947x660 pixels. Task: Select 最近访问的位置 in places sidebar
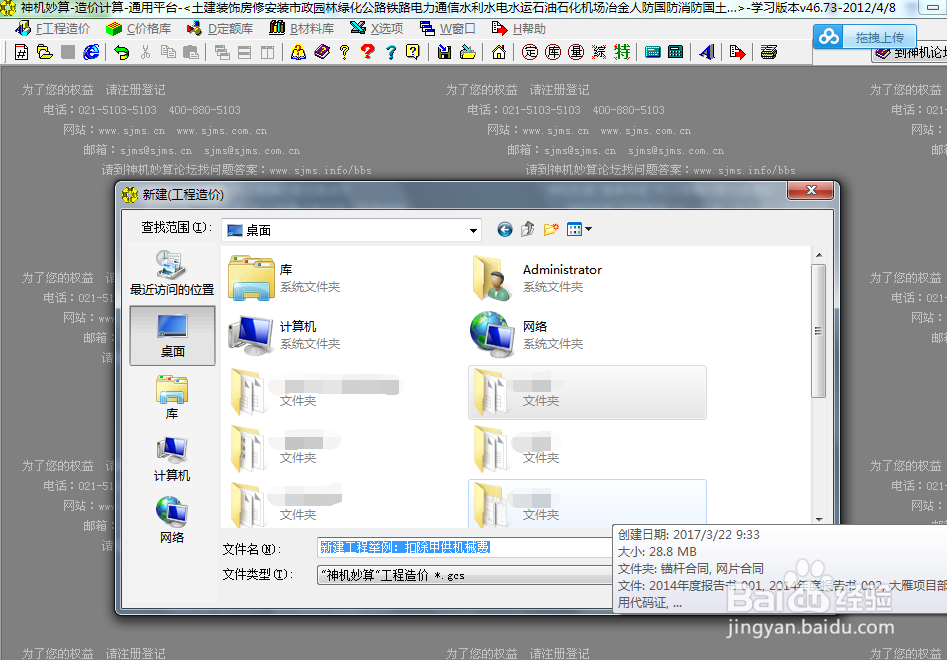[172, 272]
